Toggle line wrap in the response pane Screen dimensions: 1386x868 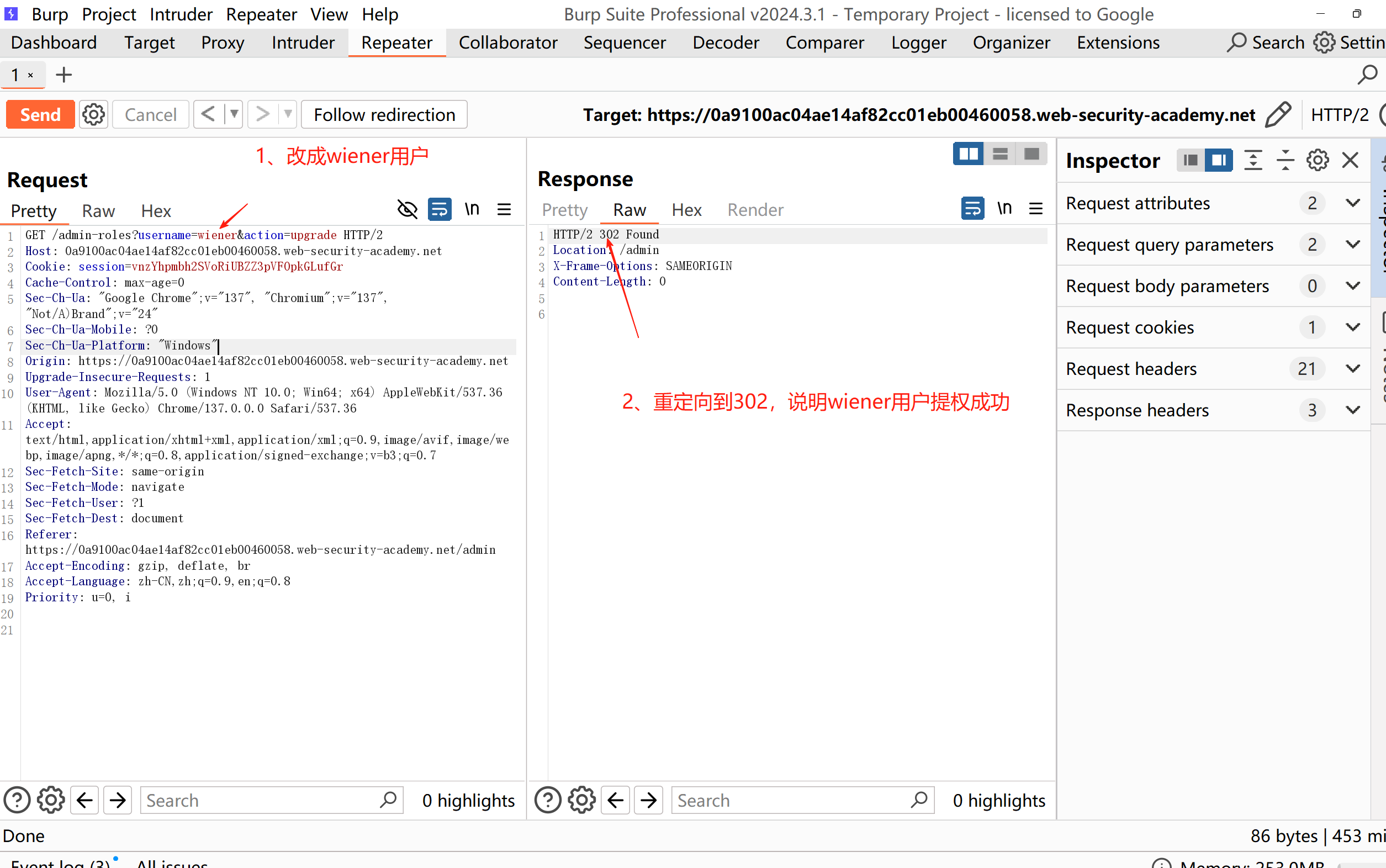pos(972,208)
